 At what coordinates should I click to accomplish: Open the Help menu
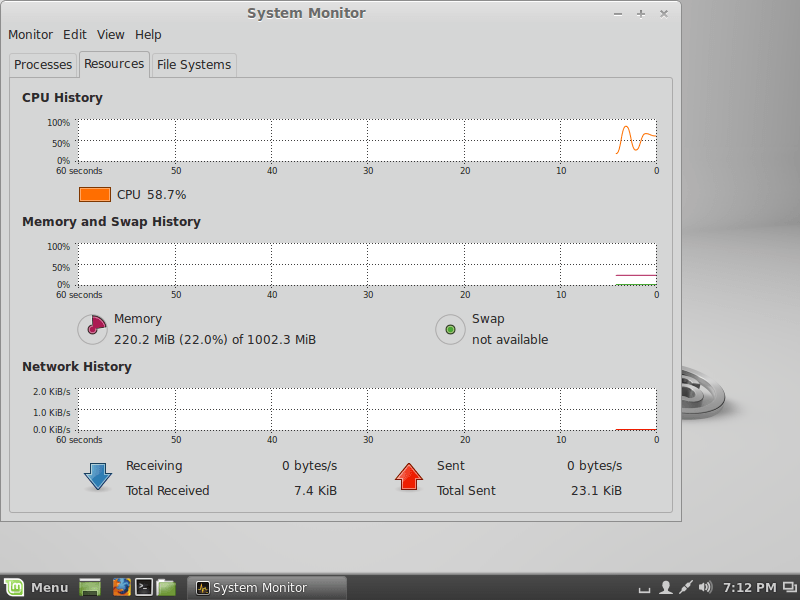point(148,35)
